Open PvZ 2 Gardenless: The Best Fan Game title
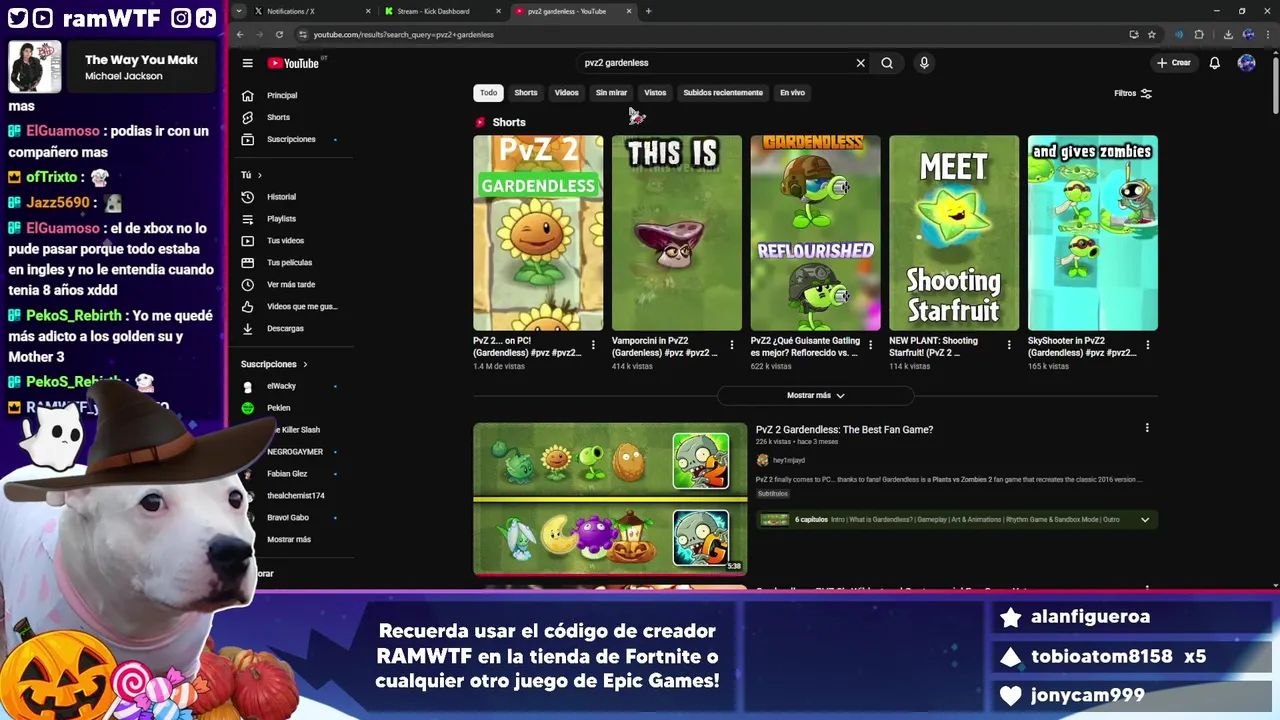The height and width of the screenshot is (720, 1280). tap(844, 430)
